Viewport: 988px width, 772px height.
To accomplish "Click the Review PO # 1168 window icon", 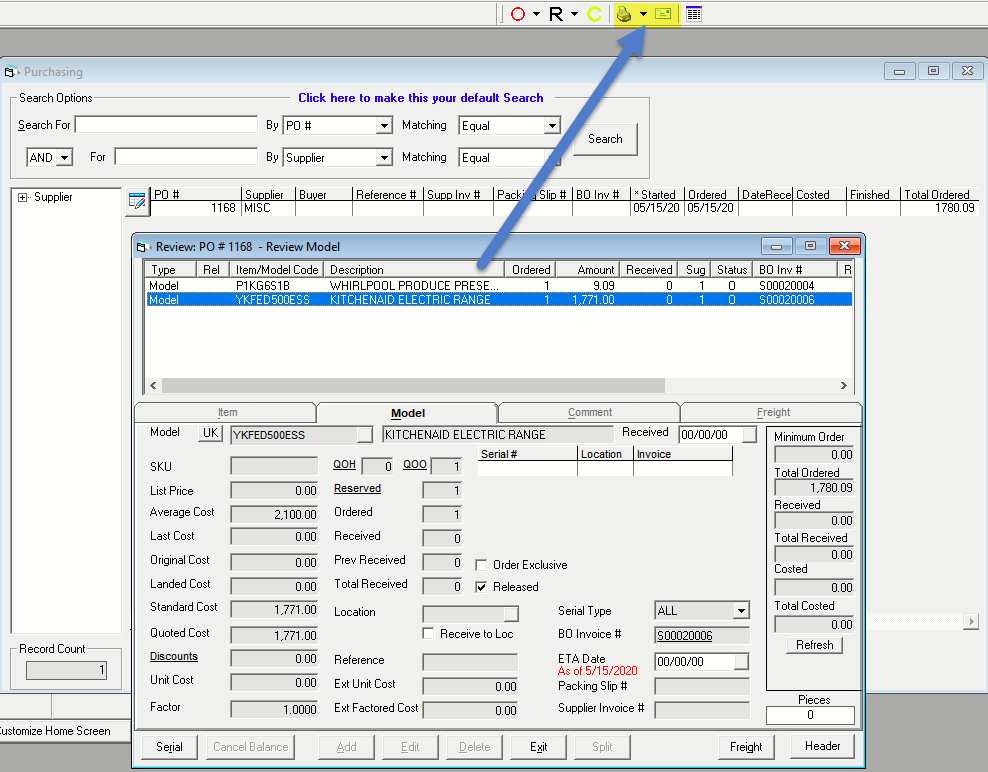I will click(144, 247).
